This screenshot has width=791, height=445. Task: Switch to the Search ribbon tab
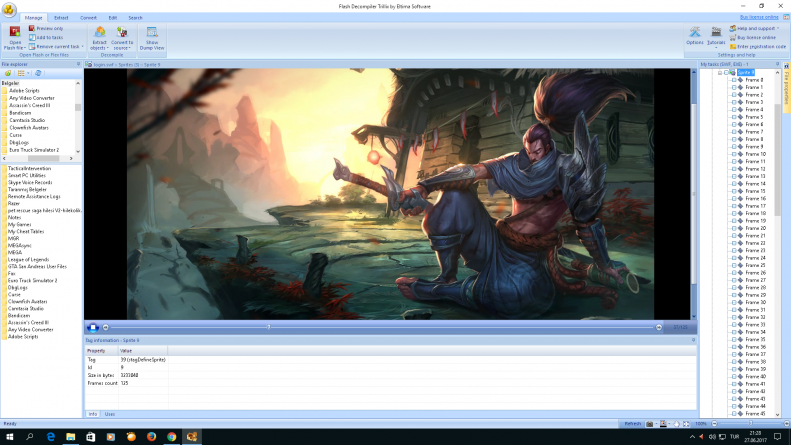coord(135,18)
